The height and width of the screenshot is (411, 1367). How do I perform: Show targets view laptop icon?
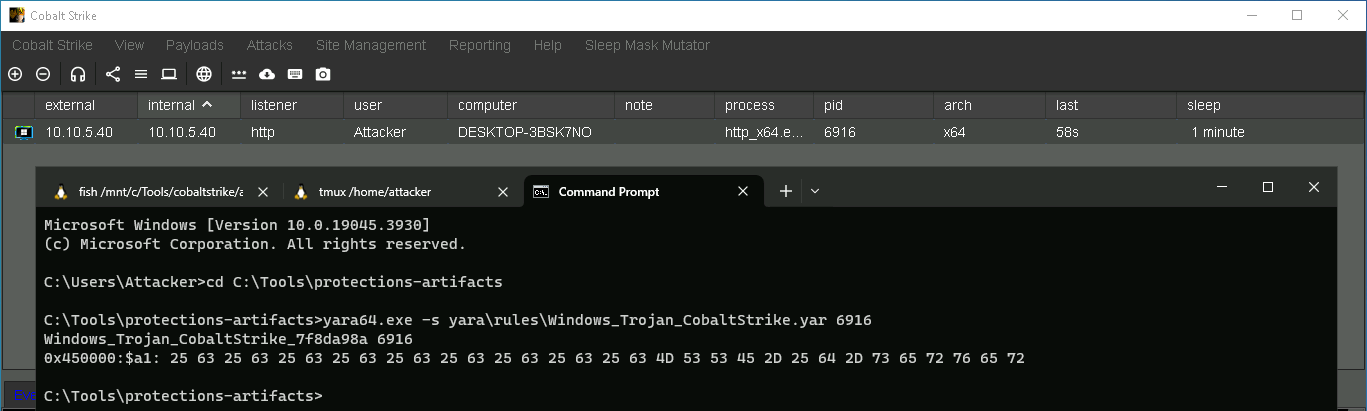point(169,74)
